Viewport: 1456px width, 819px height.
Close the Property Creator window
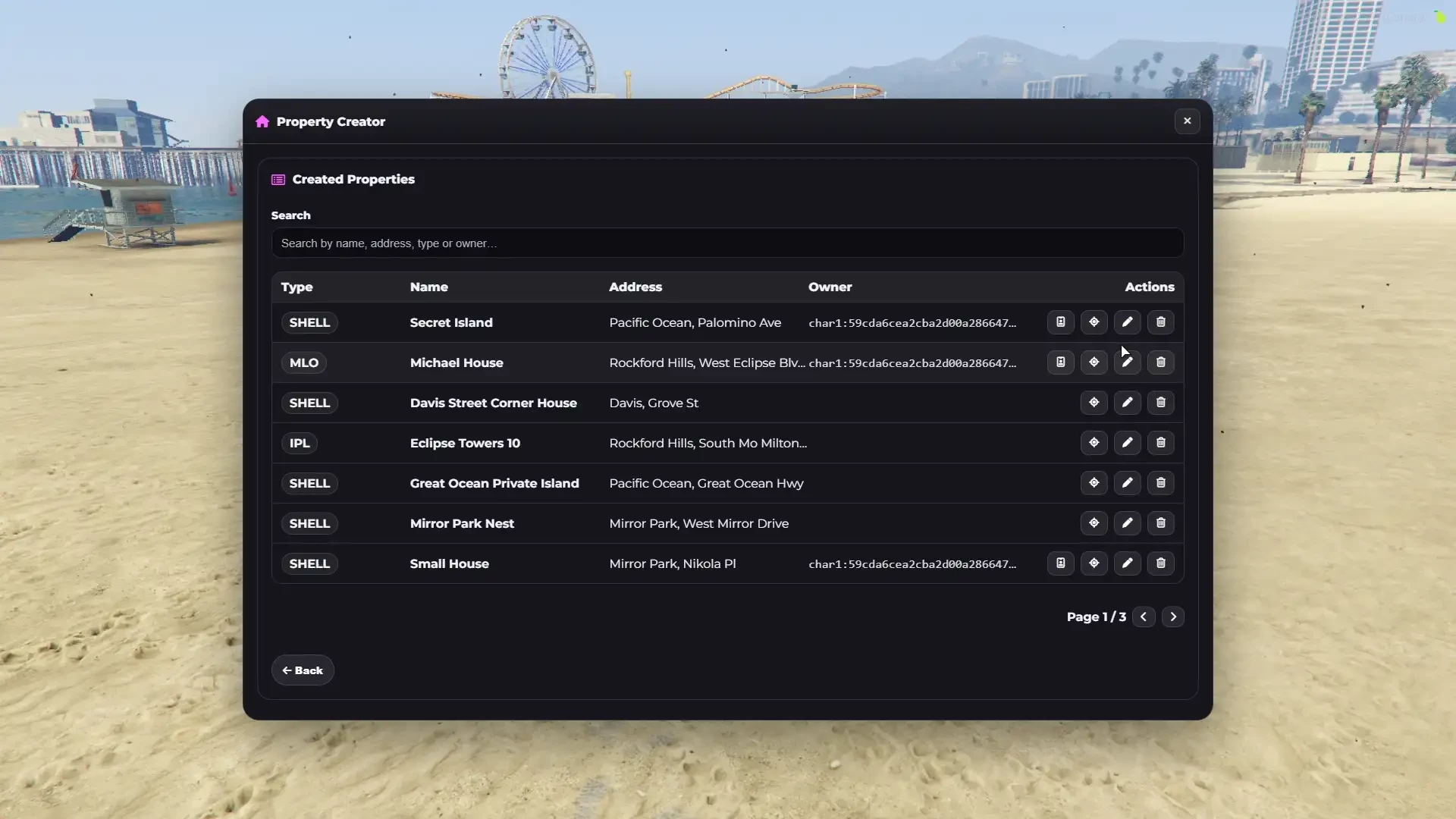coord(1187,121)
